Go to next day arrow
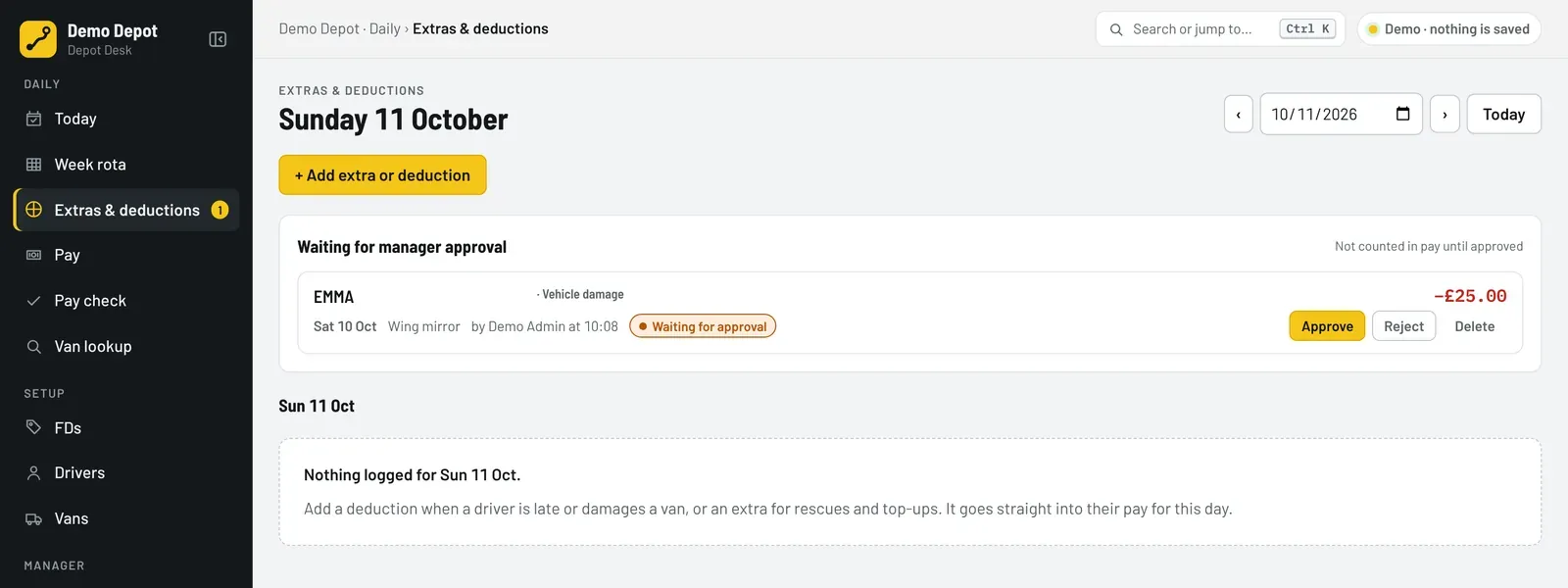Image resolution: width=1568 pixels, height=588 pixels. [1445, 114]
